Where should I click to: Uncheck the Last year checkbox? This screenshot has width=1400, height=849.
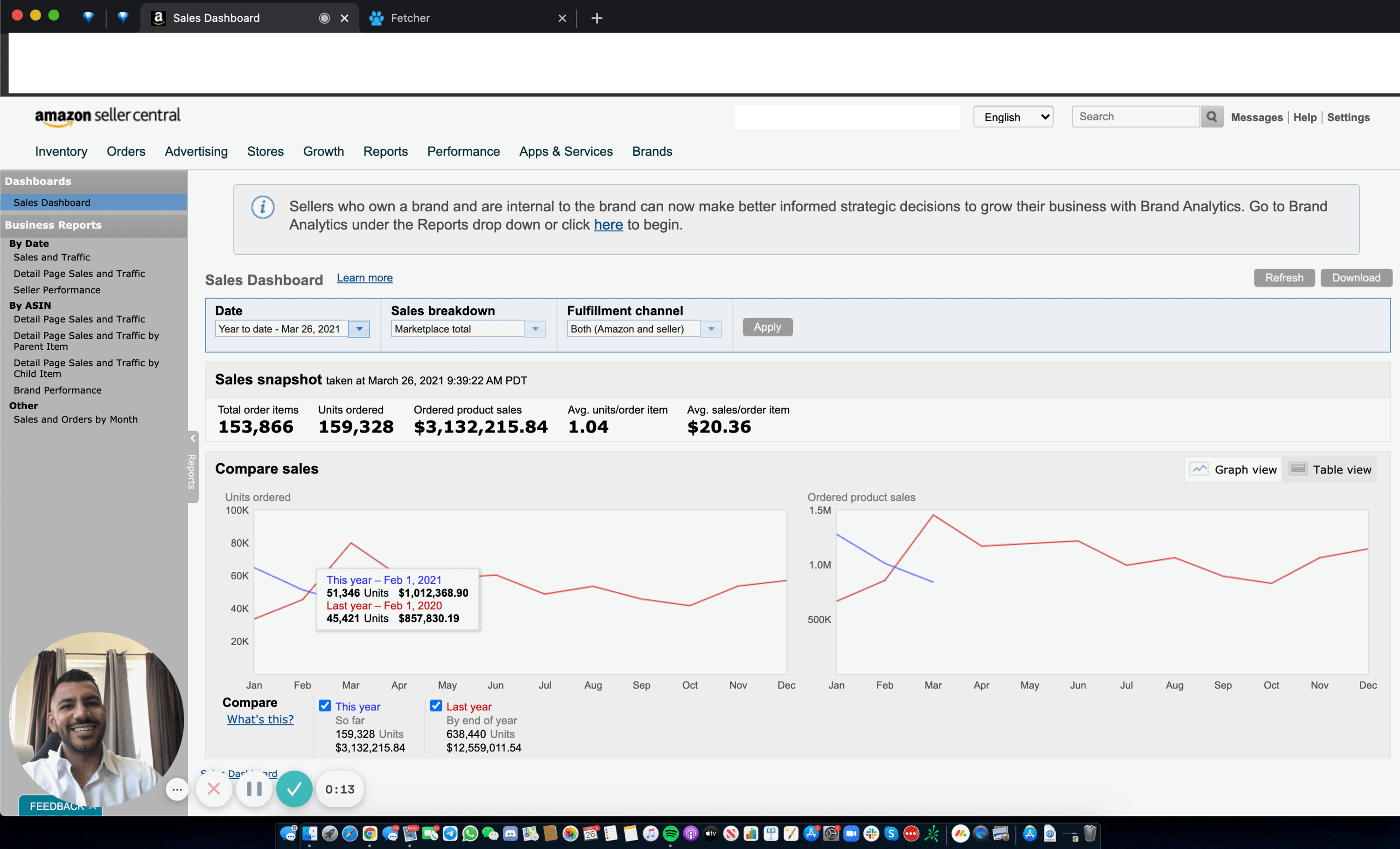tap(436, 706)
